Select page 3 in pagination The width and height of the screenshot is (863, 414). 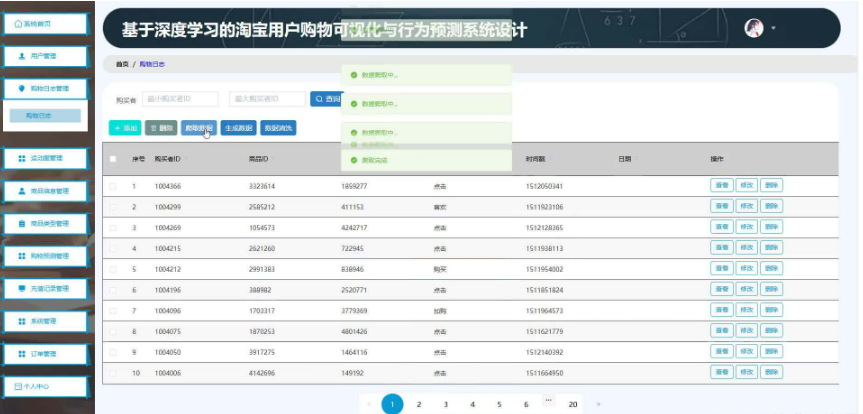pos(446,405)
